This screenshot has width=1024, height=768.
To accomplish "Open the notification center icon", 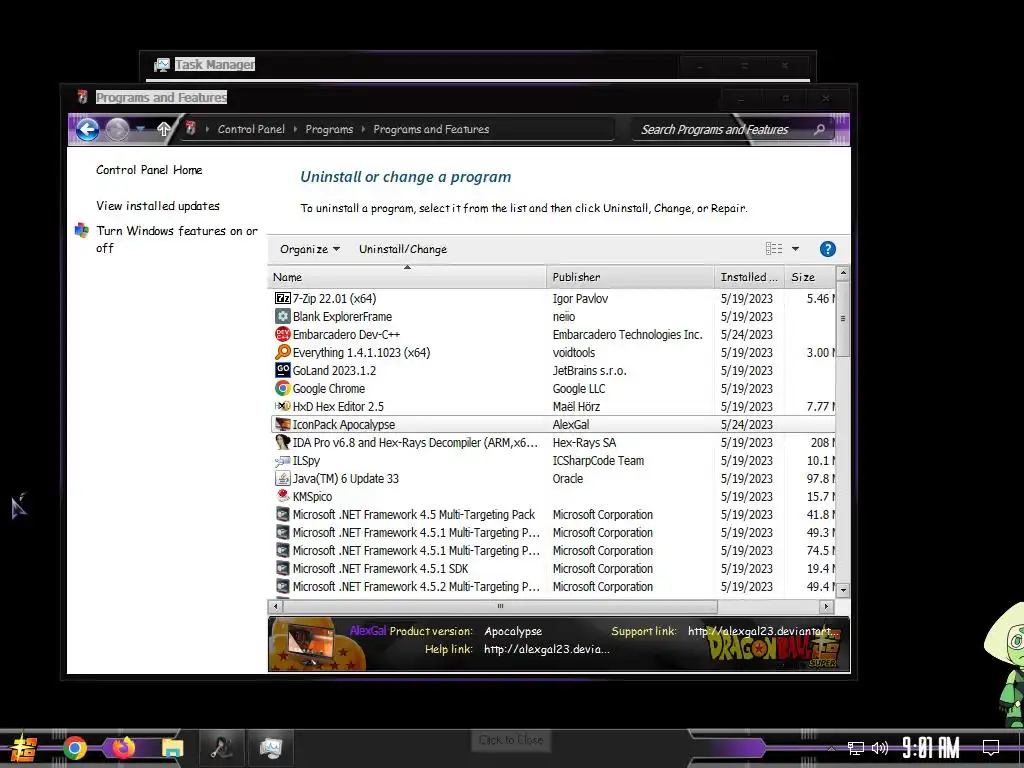I will coord(991,747).
